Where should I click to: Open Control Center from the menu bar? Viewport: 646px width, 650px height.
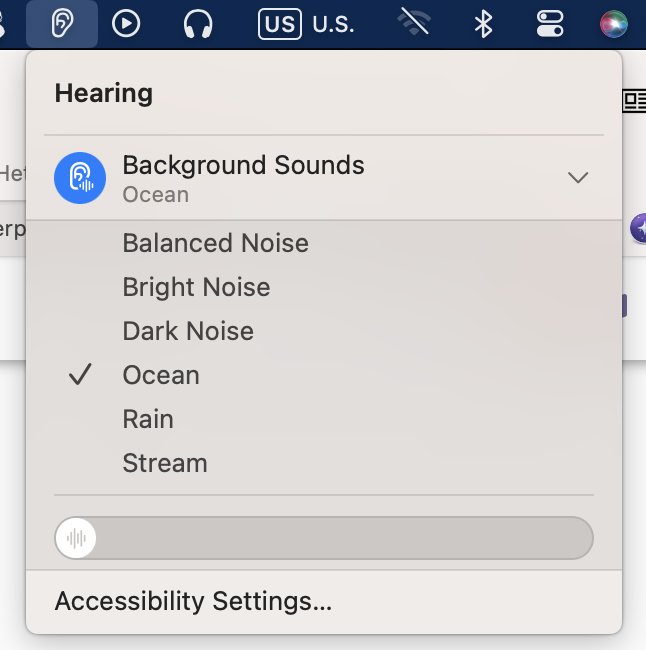(x=550, y=23)
